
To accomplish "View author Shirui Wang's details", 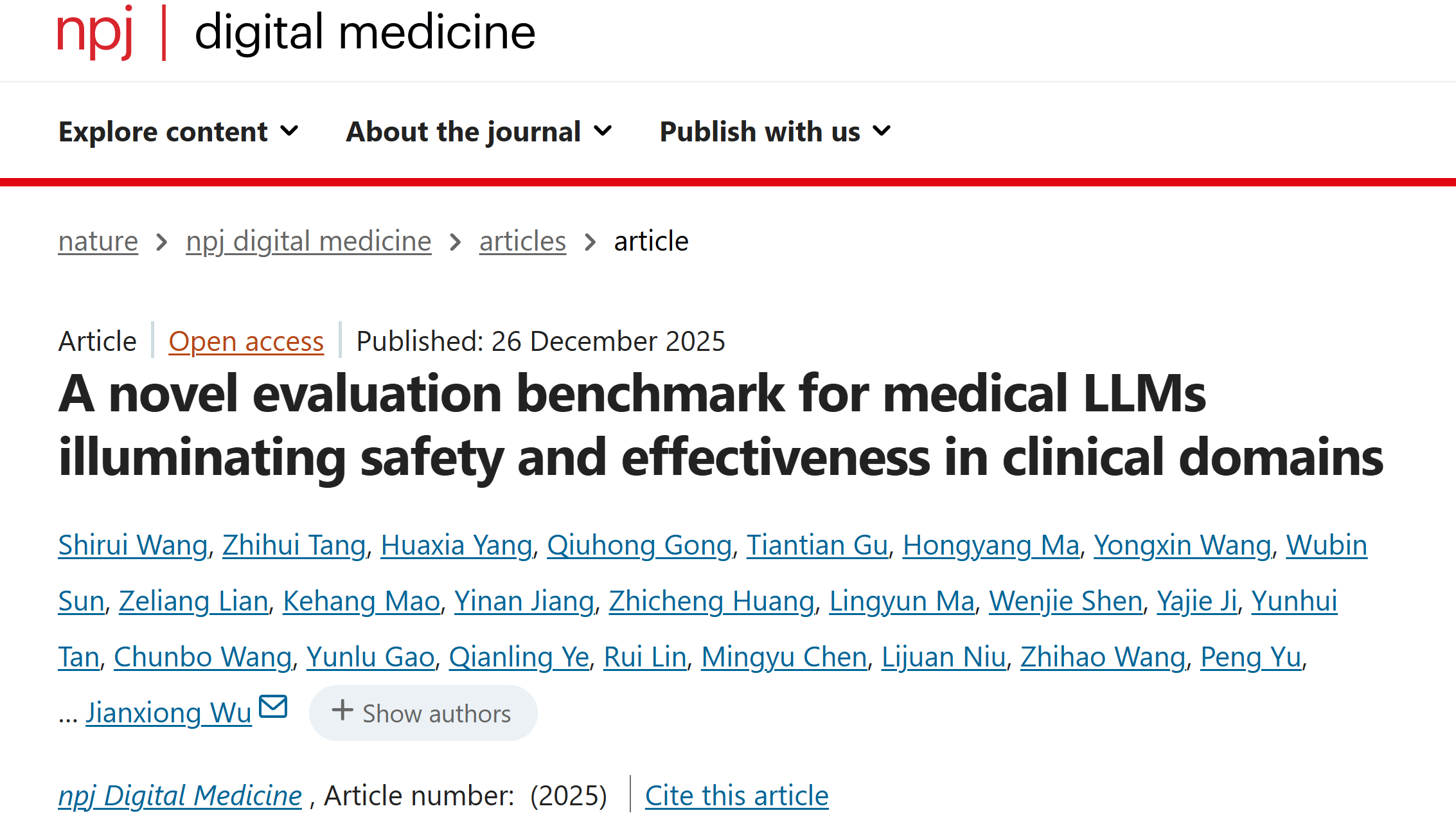I will 133,545.
